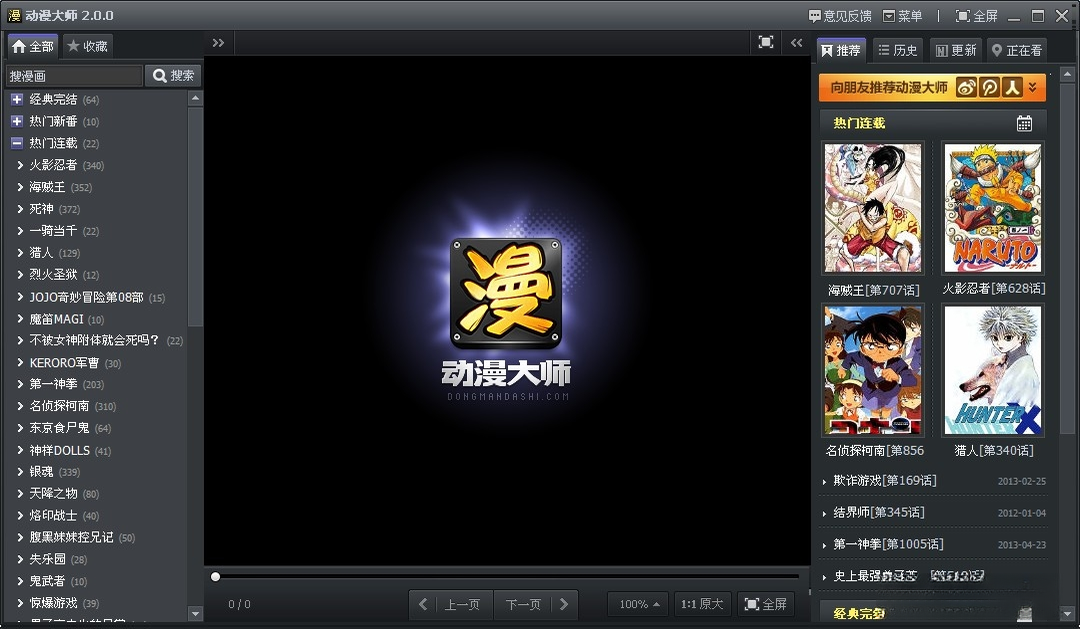Viewport: 1080px width, 629px height.
Task: Select 魔笛MAGI in the list
Action: pyautogui.click(x=56, y=319)
